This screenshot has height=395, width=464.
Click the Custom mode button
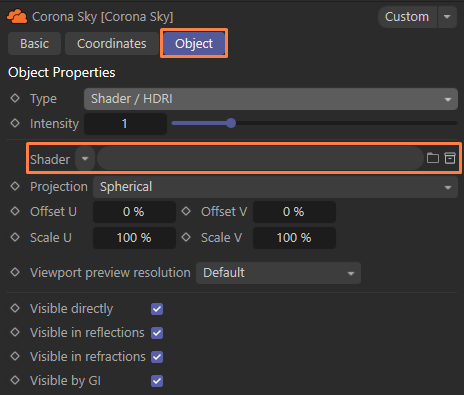click(x=407, y=17)
